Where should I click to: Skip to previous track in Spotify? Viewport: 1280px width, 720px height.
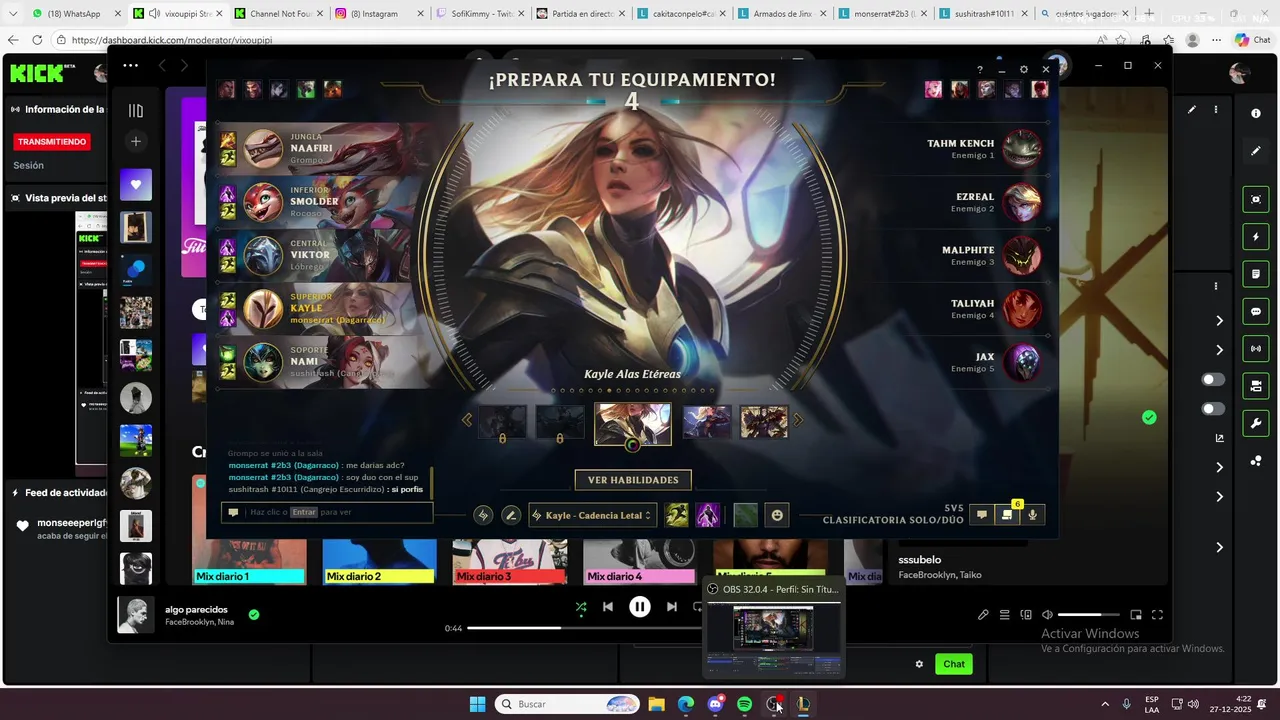608,606
